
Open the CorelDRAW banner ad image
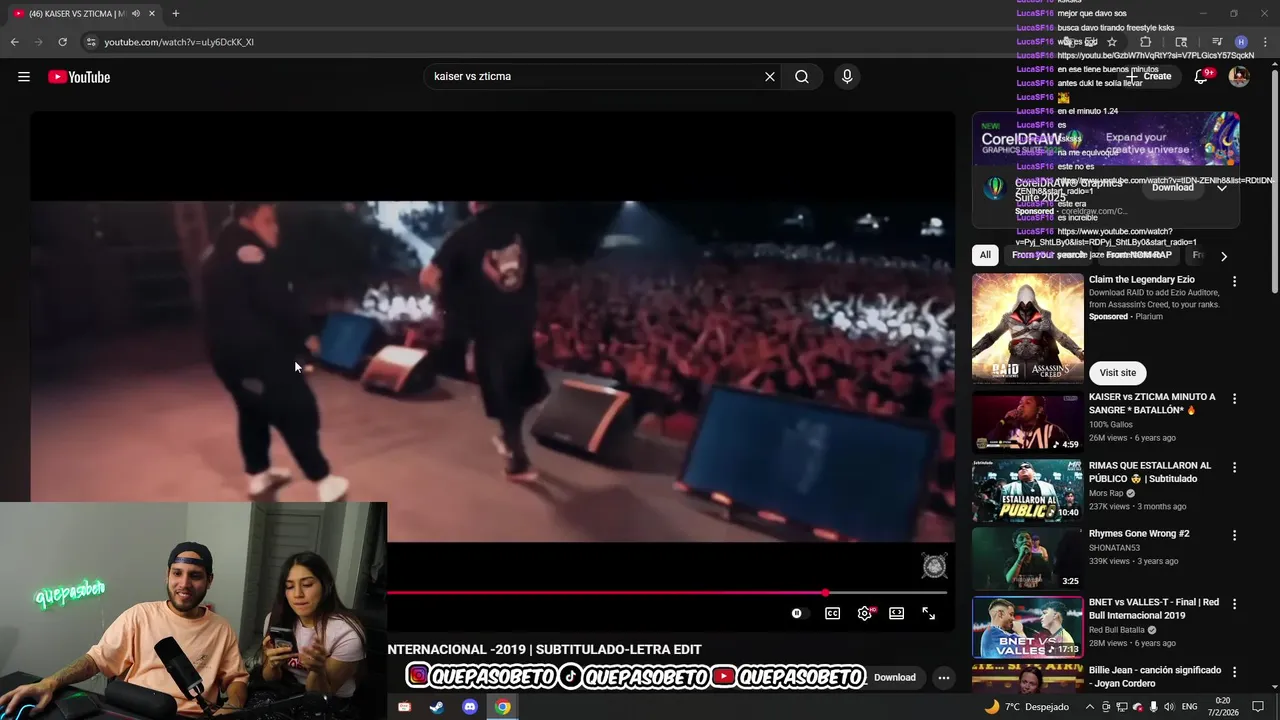[x=1106, y=139]
